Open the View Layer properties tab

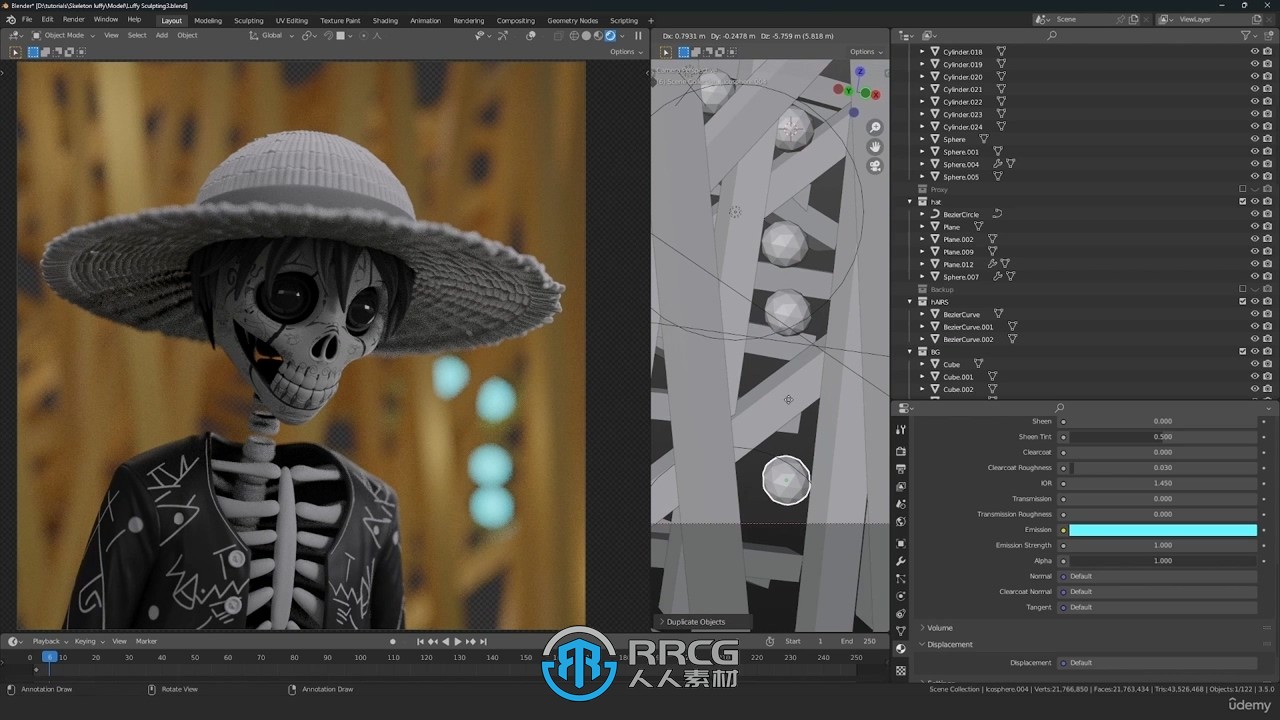coord(901,486)
